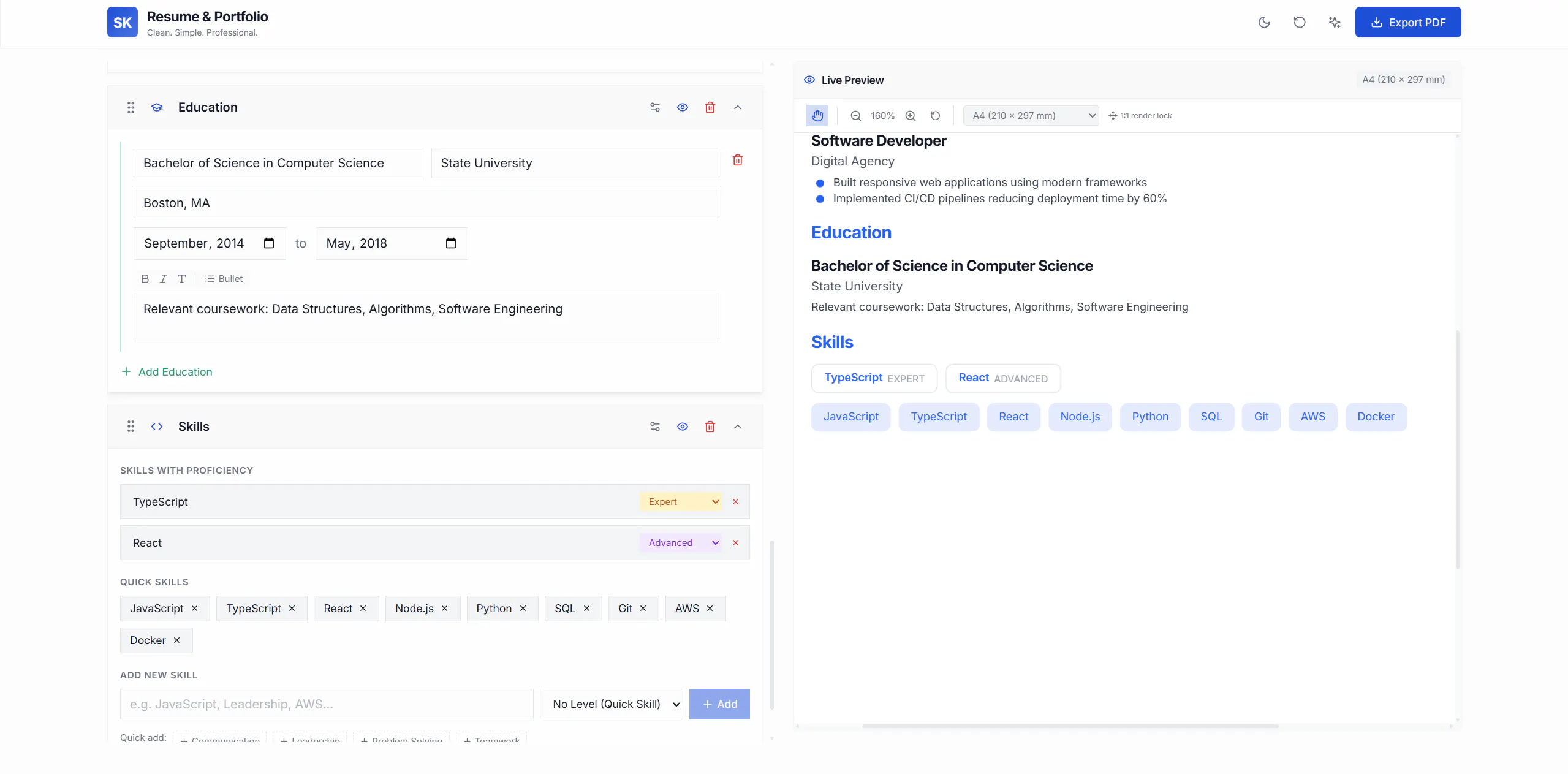This screenshot has height=774, width=1568.
Task: Apply italic formatting in Education editor
Action: tap(163, 279)
